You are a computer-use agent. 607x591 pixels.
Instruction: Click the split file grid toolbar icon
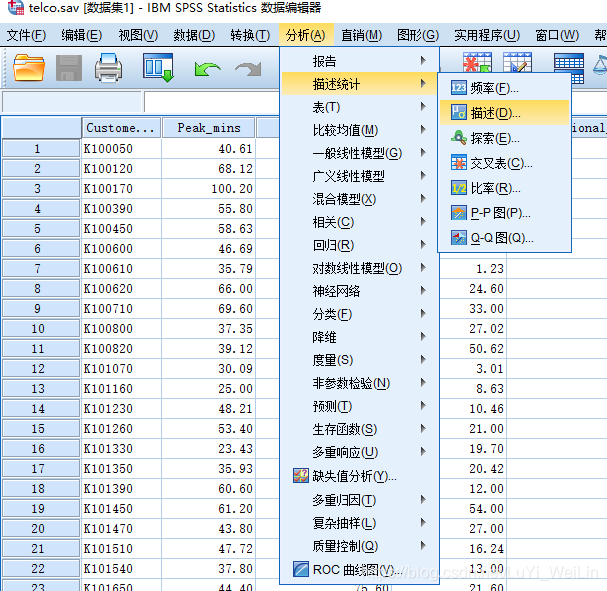click(x=569, y=68)
